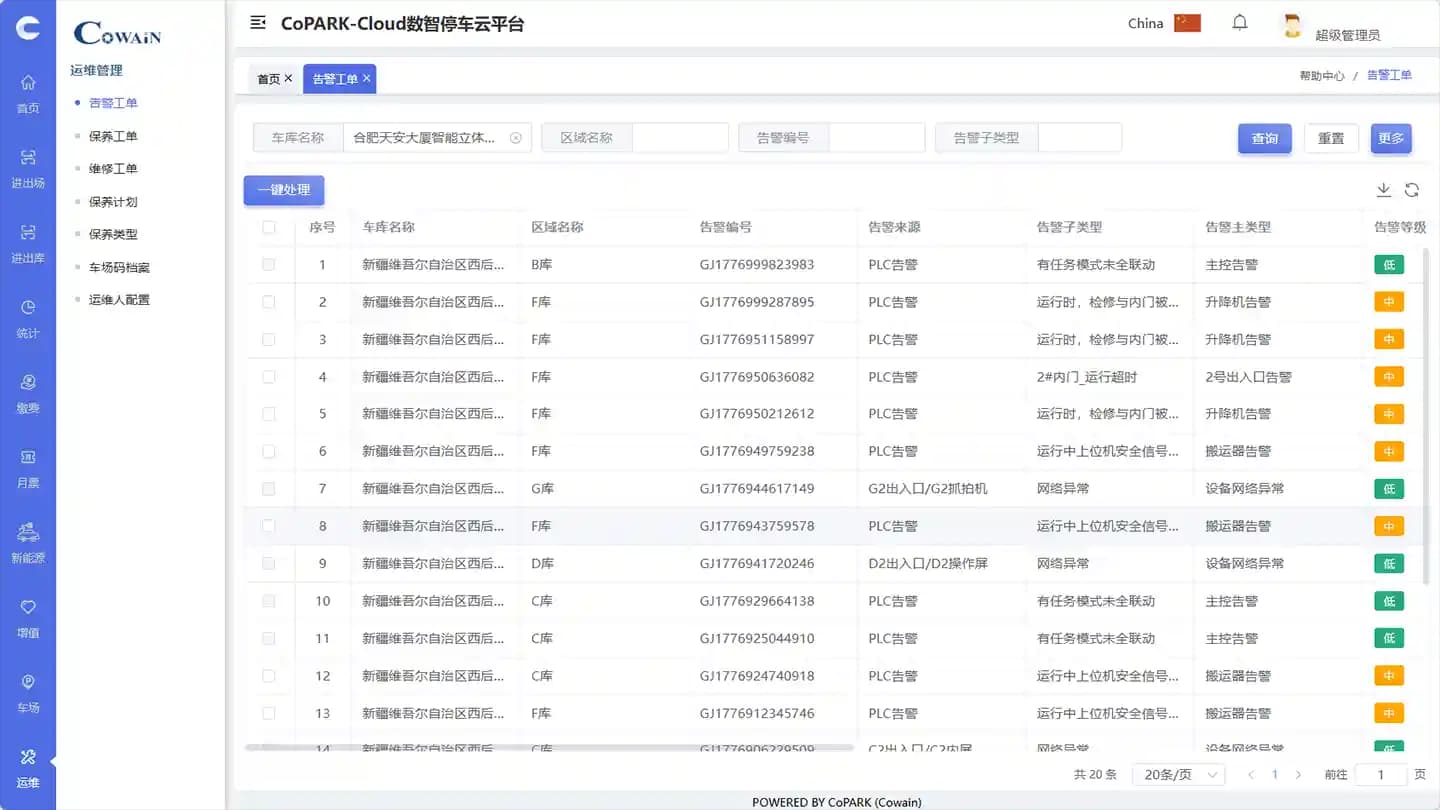Close the 告警工单 tab
This screenshot has height=810, width=1440.
click(x=367, y=78)
